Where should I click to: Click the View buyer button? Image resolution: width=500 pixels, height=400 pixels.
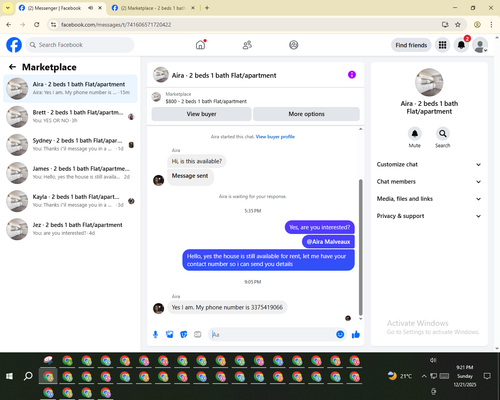point(201,114)
